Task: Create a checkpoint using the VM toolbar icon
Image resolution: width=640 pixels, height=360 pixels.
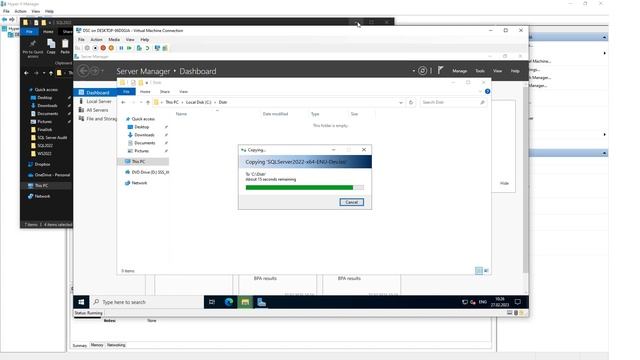Action: coord(139,48)
